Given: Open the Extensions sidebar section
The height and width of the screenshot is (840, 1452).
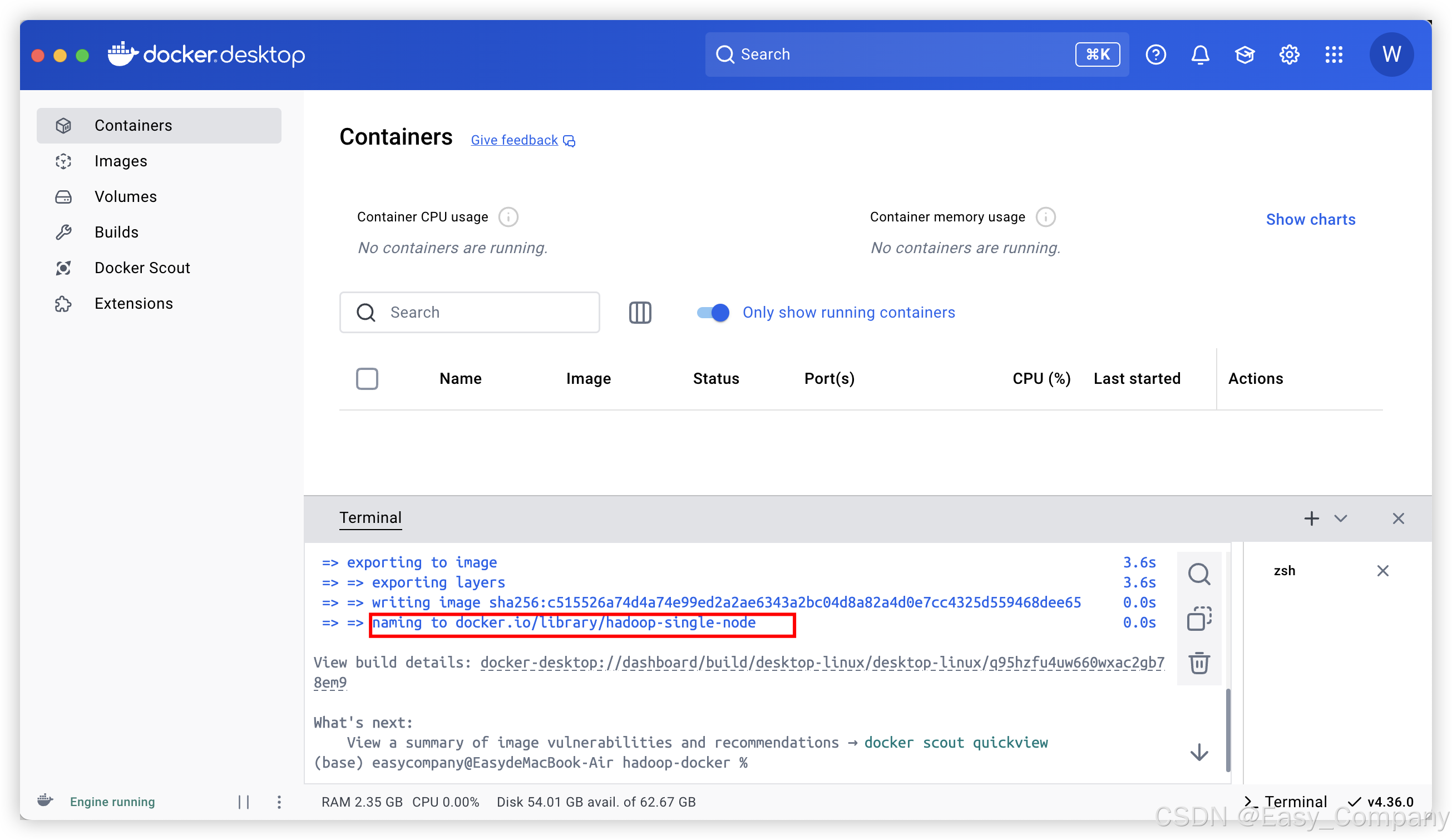Looking at the screenshot, I should 159,304.
